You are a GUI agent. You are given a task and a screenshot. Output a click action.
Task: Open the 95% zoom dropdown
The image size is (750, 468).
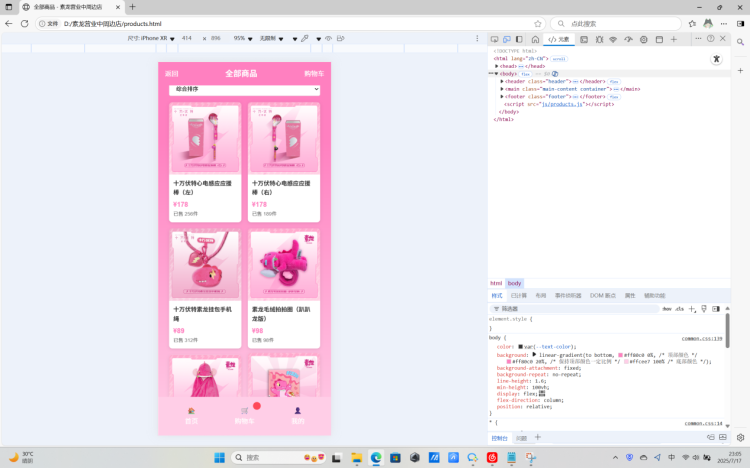tap(243, 38)
